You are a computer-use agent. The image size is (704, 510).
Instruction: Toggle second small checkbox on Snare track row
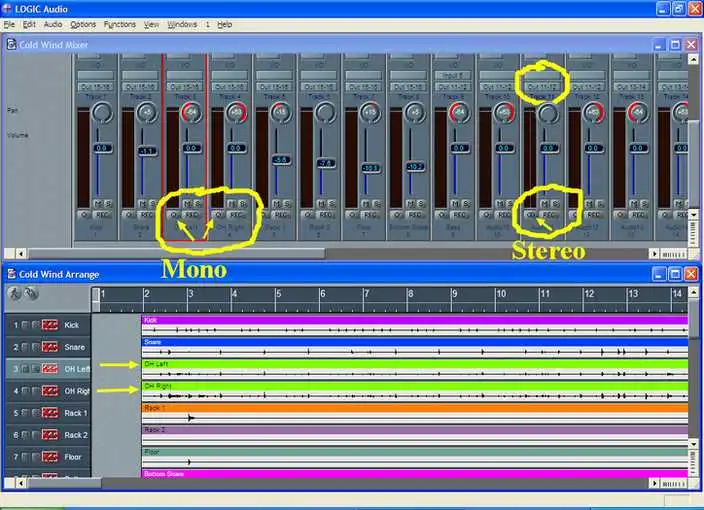35,347
